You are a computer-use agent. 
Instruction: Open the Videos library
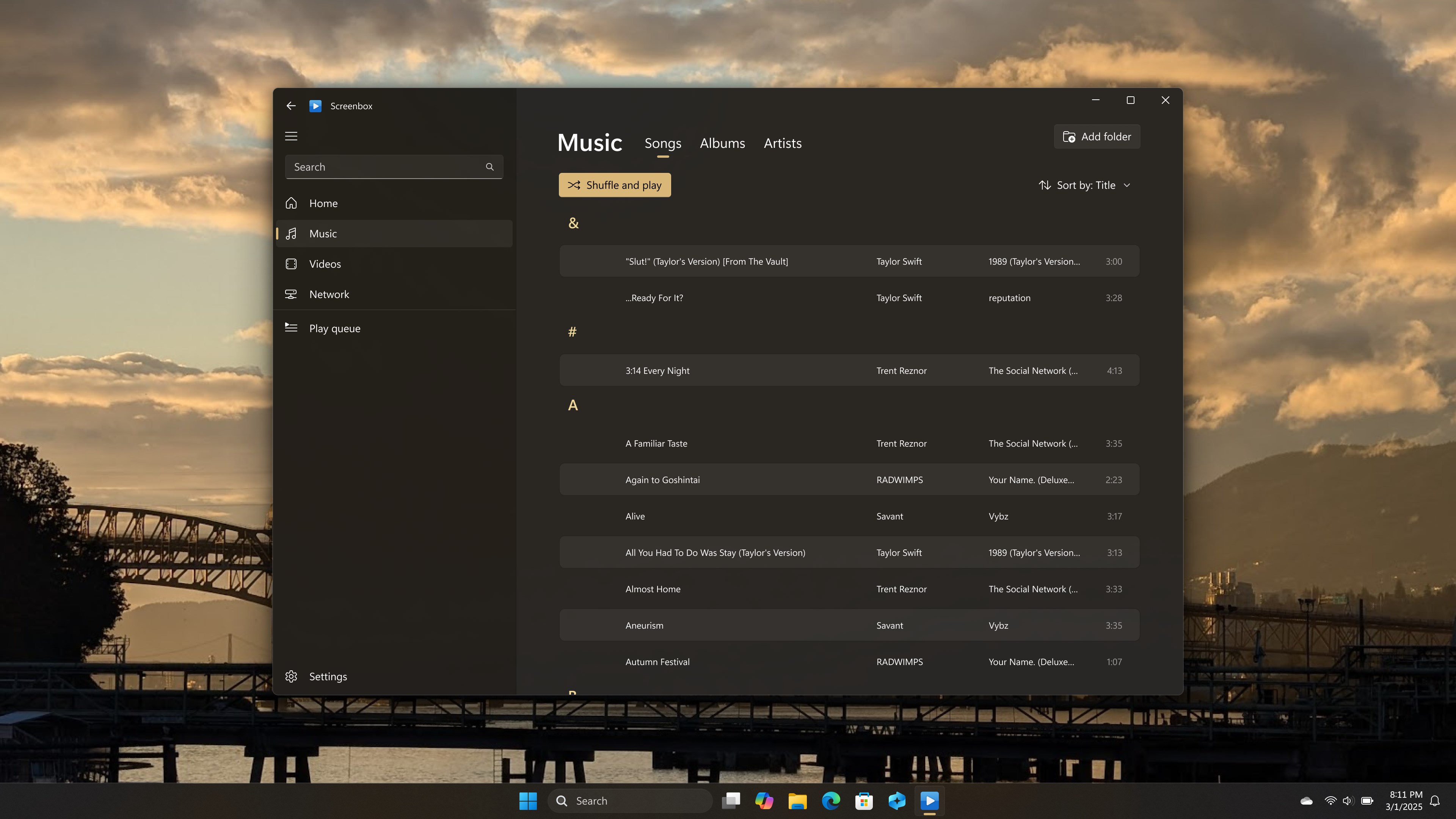click(325, 264)
